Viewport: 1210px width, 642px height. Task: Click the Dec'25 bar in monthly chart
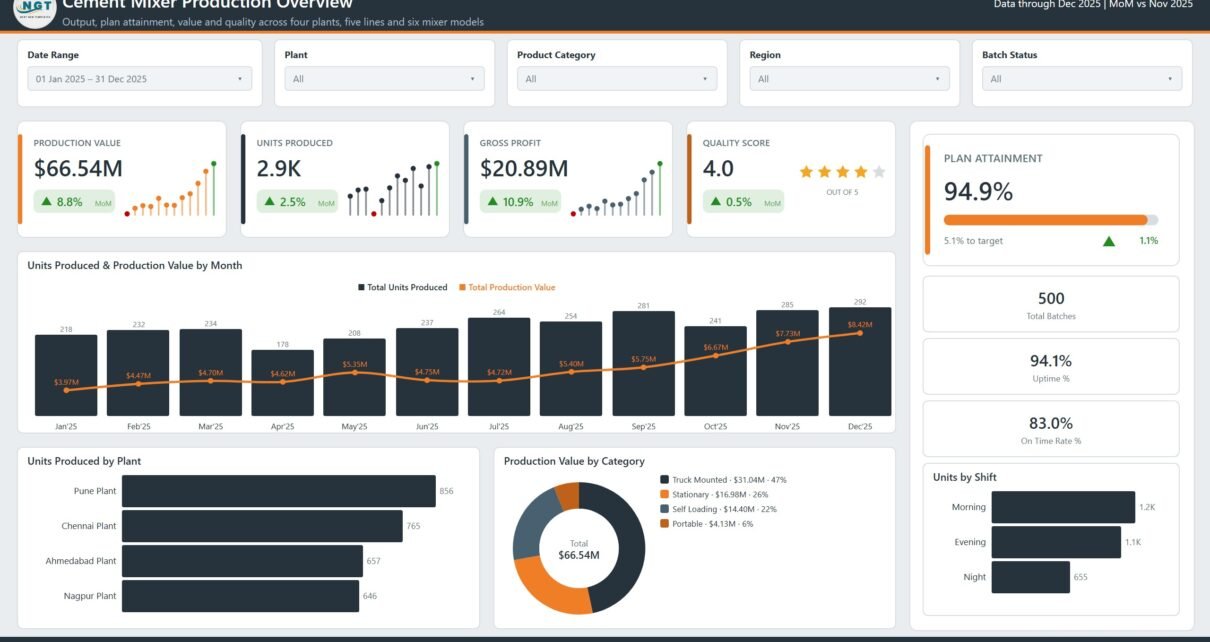click(x=860, y=361)
